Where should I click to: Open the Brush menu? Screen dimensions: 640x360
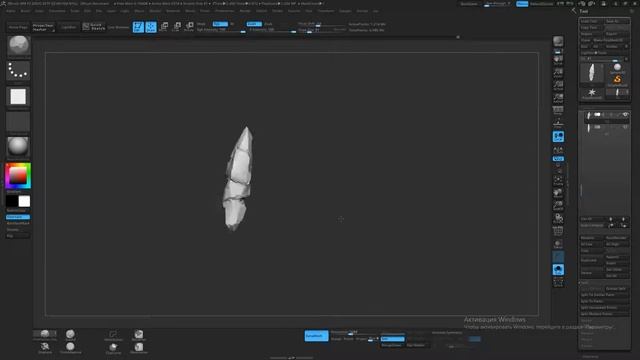(25, 11)
